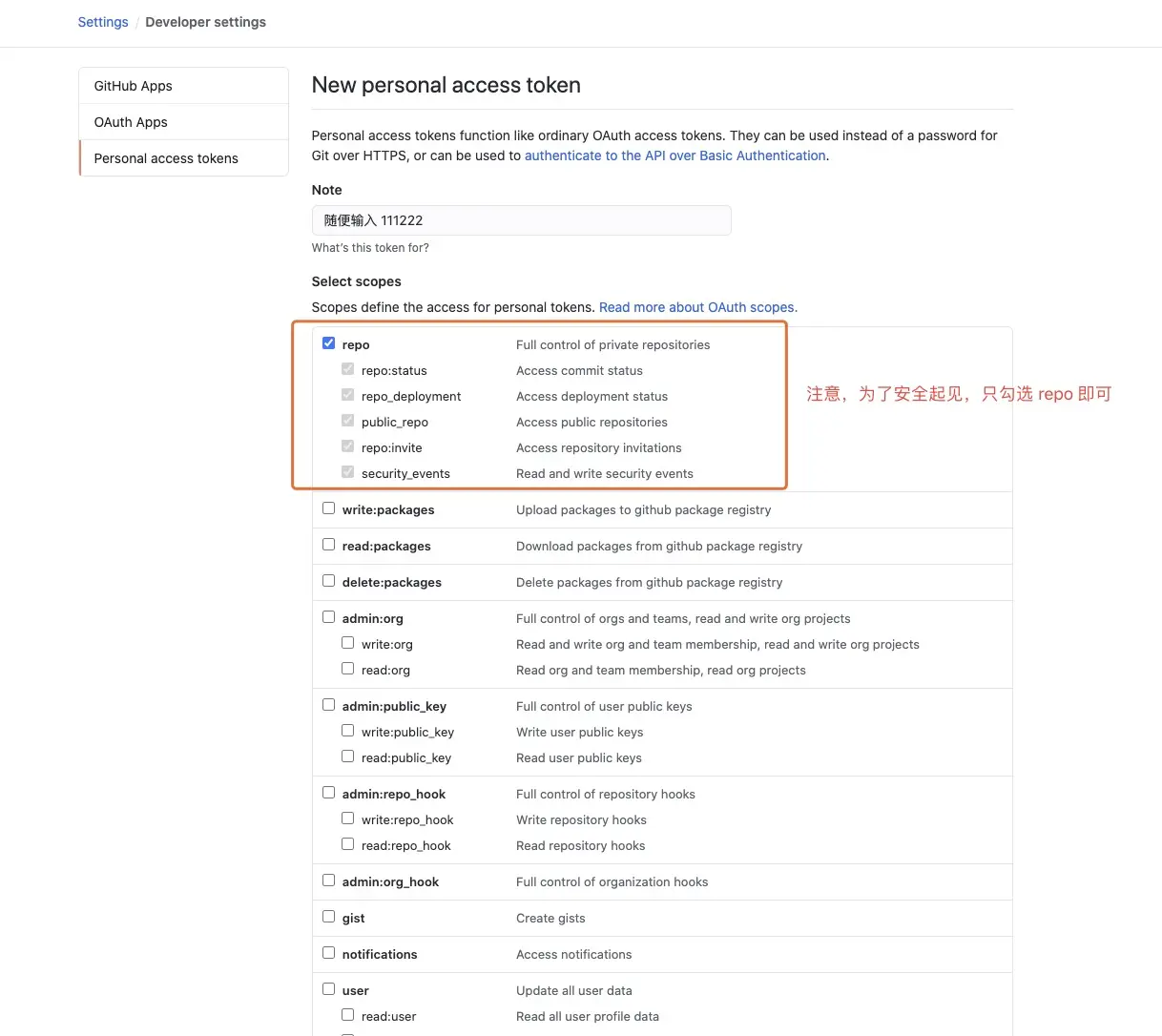Tick the admin:public_key checkbox
Screen dimensions: 1162x1036
pyautogui.click(x=328, y=705)
